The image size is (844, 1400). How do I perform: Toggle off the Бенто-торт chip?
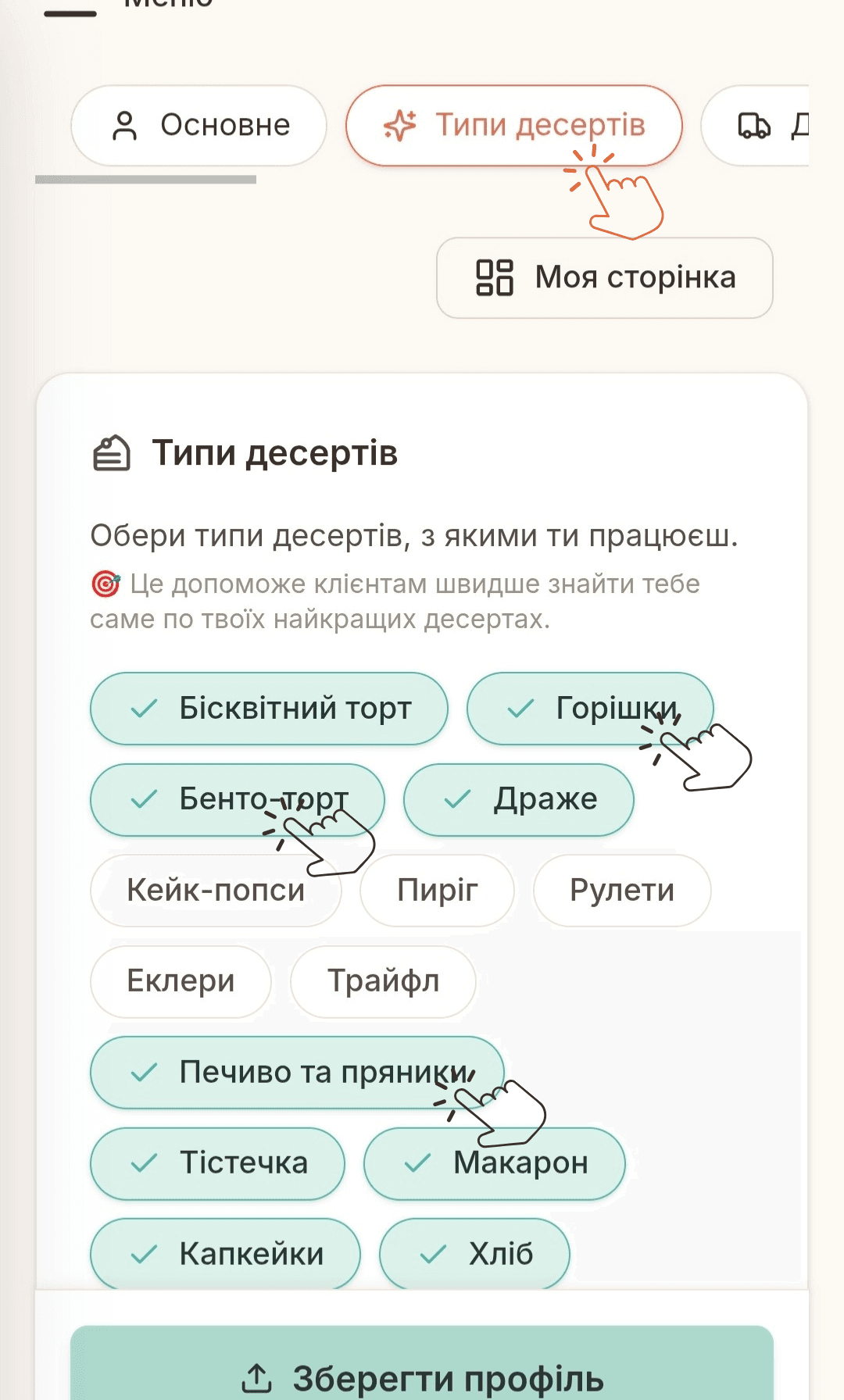(x=237, y=799)
